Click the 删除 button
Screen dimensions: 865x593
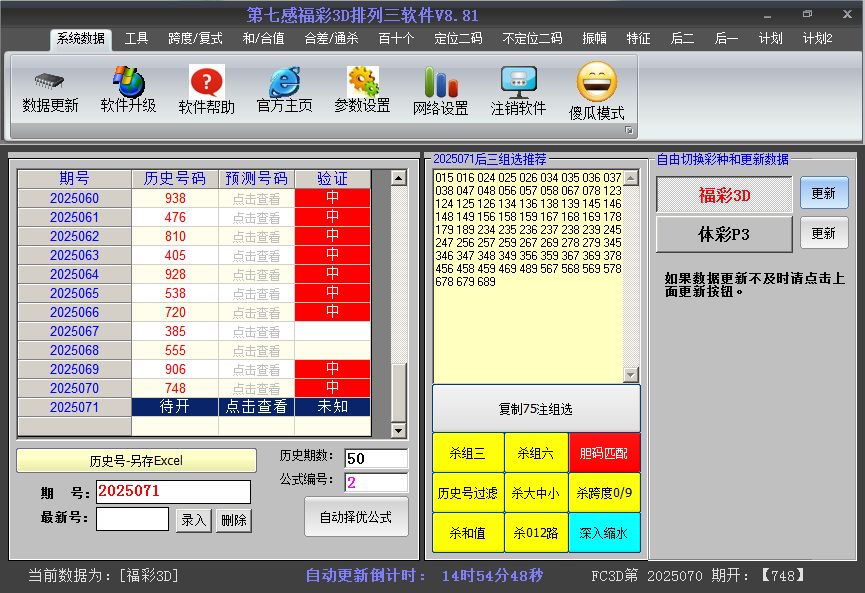coord(233,520)
